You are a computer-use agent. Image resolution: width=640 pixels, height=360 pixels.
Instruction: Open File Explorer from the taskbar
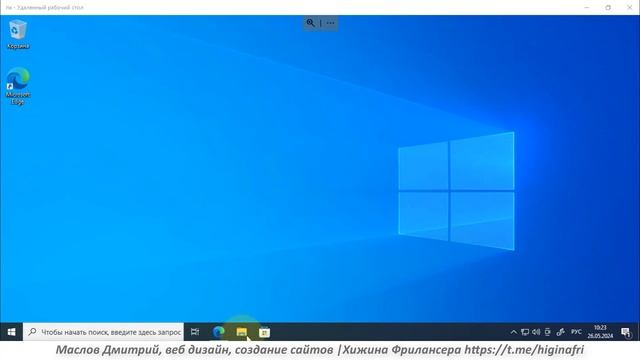click(x=241, y=332)
